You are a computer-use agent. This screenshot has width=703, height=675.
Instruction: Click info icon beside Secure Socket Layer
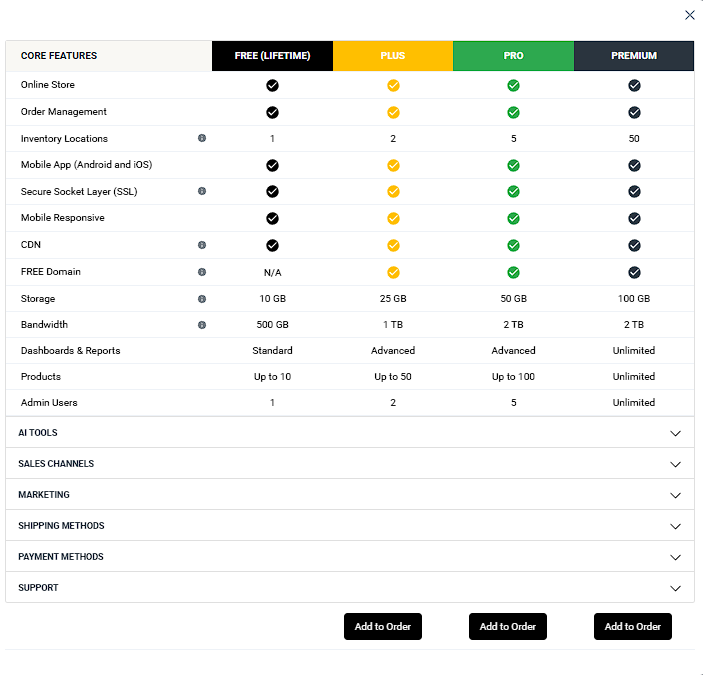pos(202,191)
